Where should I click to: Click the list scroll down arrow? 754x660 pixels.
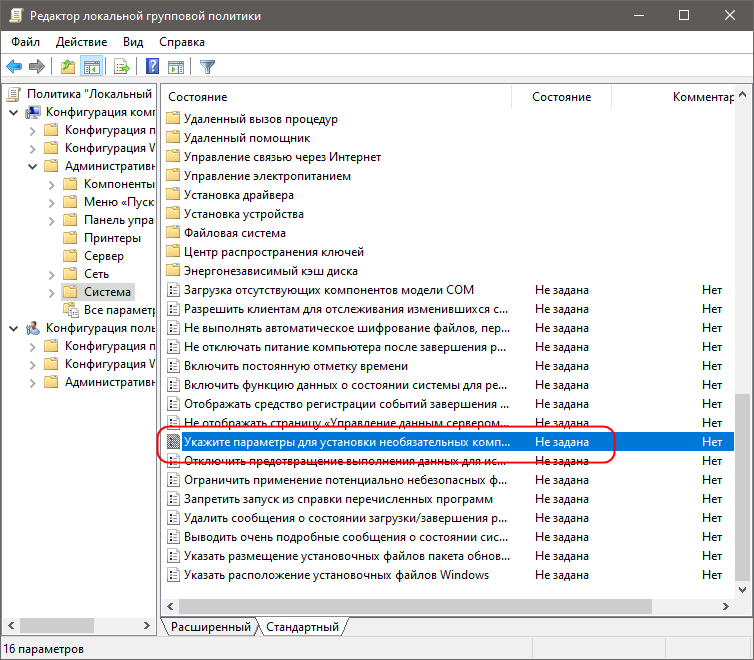[x=742, y=590]
